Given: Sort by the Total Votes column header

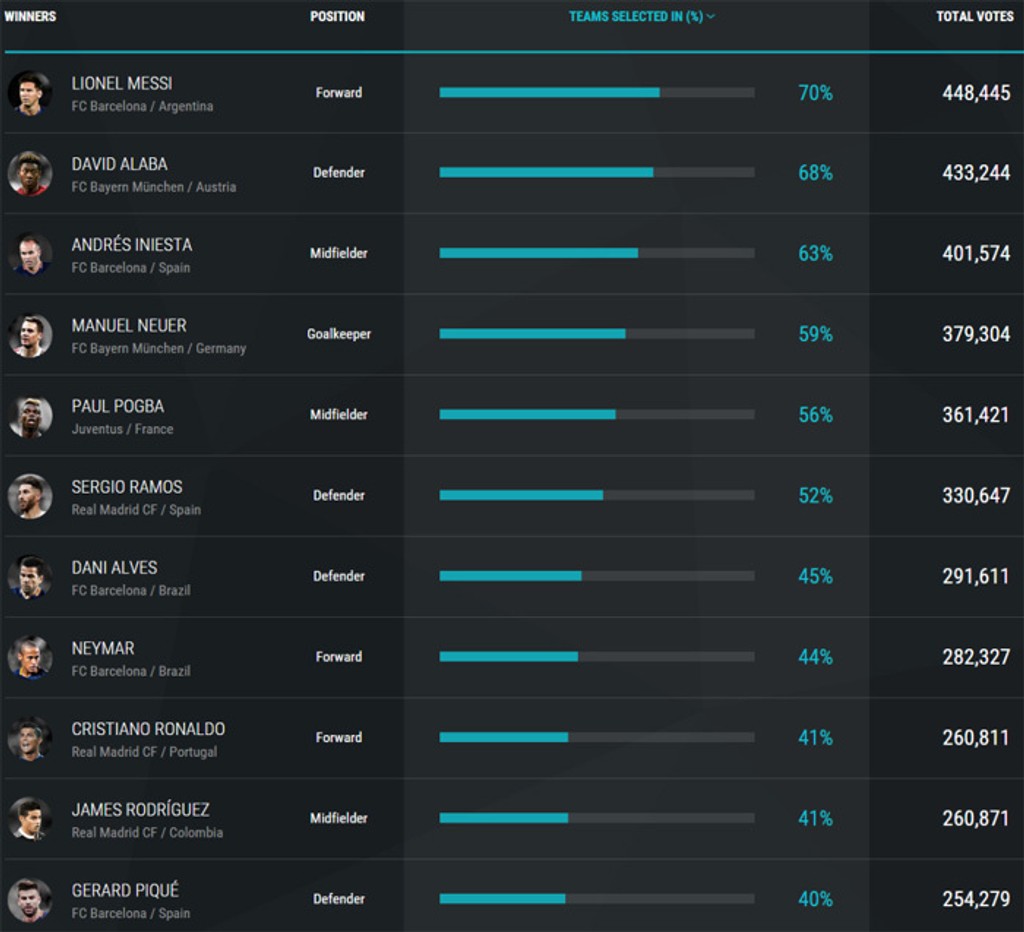Looking at the screenshot, I should tap(974, 17).
